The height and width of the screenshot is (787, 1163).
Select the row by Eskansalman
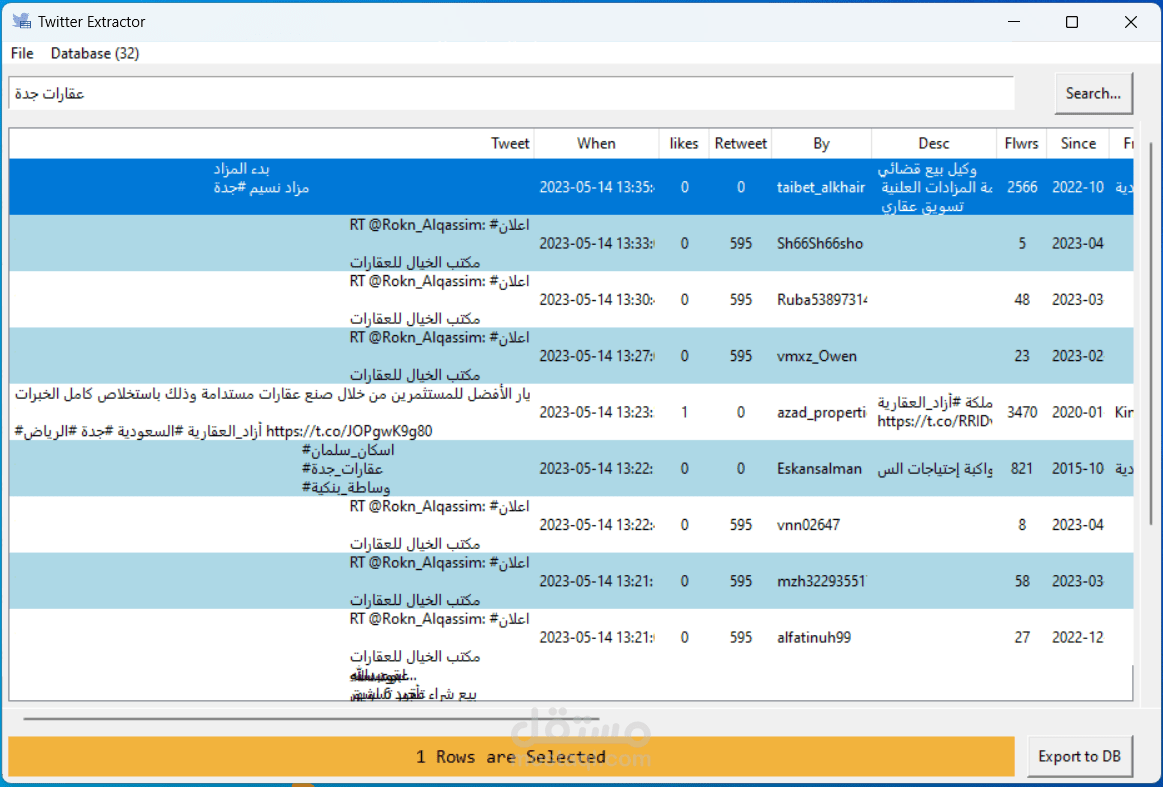pyautogui.click(x=571, y=468)
